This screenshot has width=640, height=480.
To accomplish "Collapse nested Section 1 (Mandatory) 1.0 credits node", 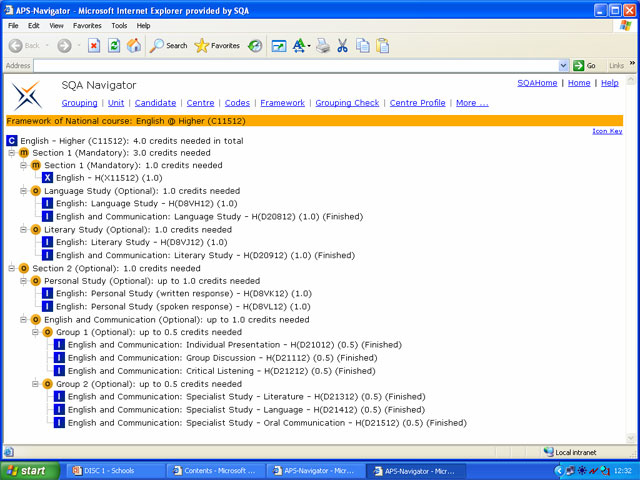I will 23,165.
